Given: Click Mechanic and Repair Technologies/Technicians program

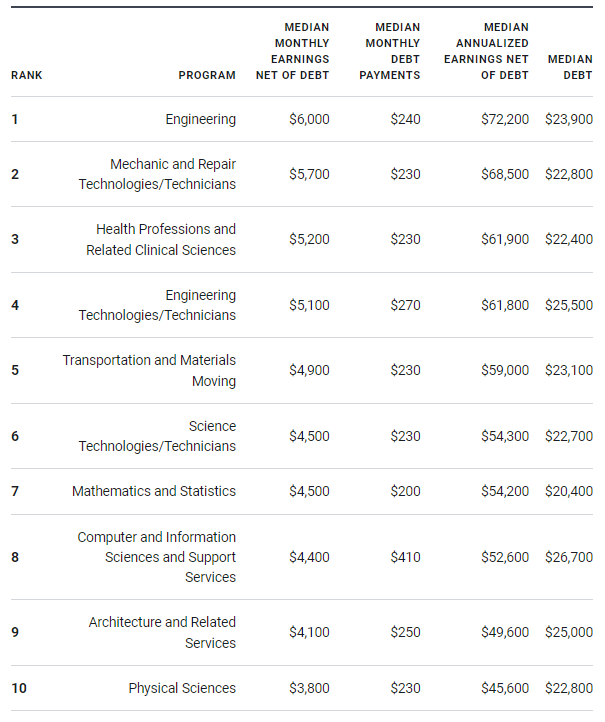Looking at the screenshot, I should click(x=157, y=174).
